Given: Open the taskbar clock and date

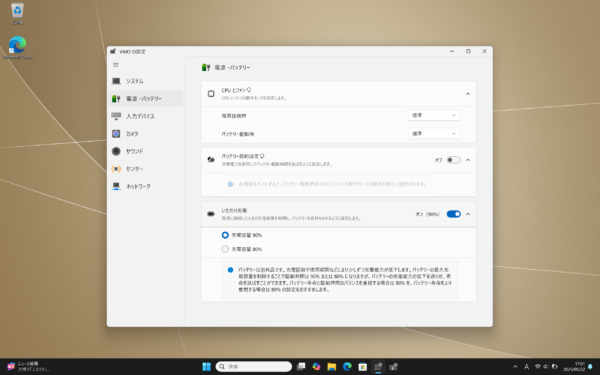Looking at the screenshot, I should pyautogui.click(x=574, y=367).
